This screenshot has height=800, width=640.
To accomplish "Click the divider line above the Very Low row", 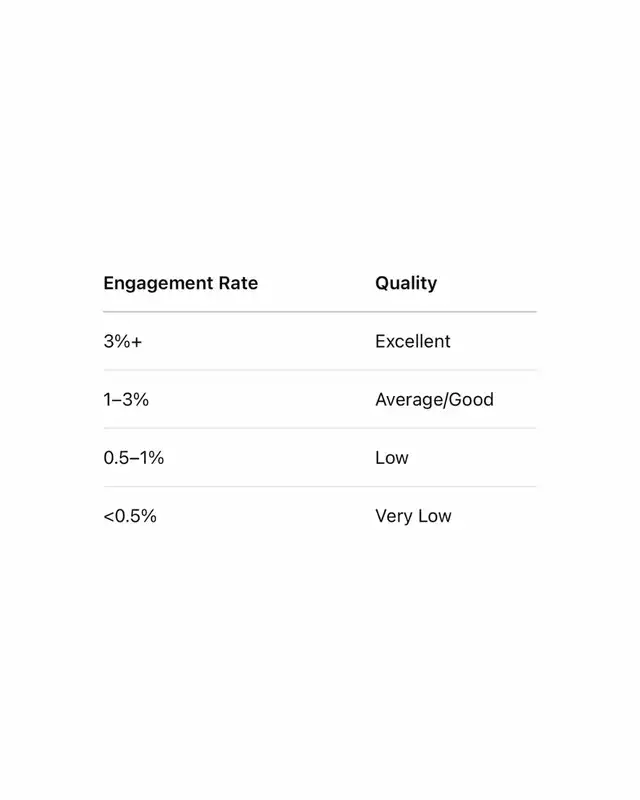I will pos(320,486).
